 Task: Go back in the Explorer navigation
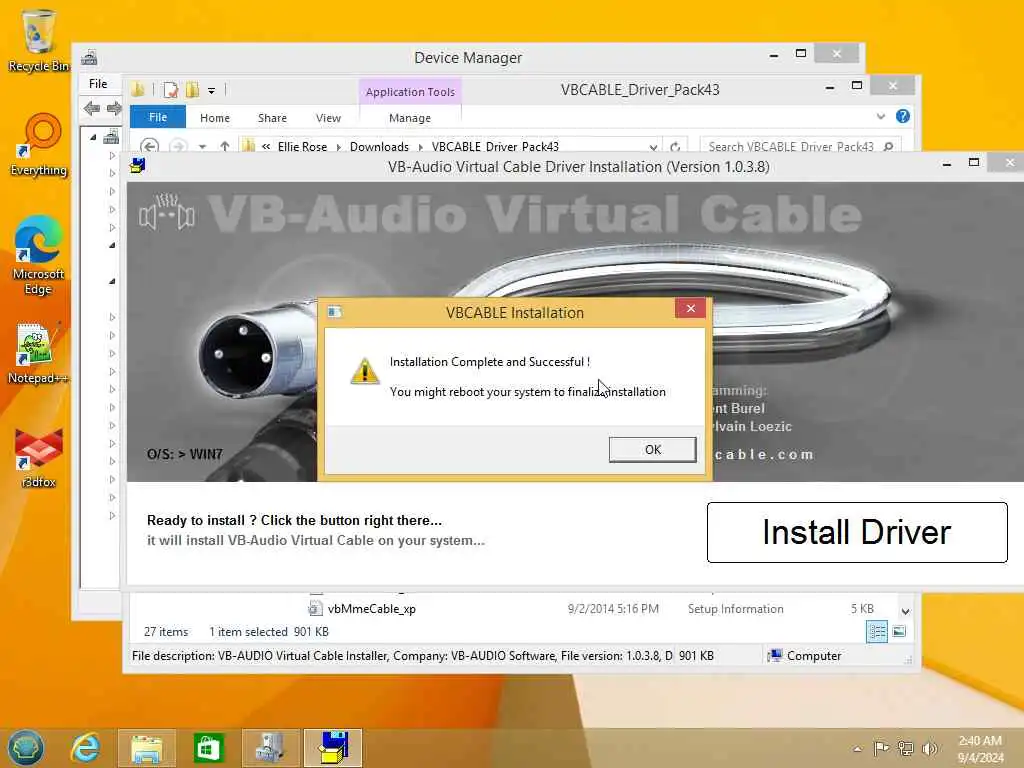tap(150, 146)
